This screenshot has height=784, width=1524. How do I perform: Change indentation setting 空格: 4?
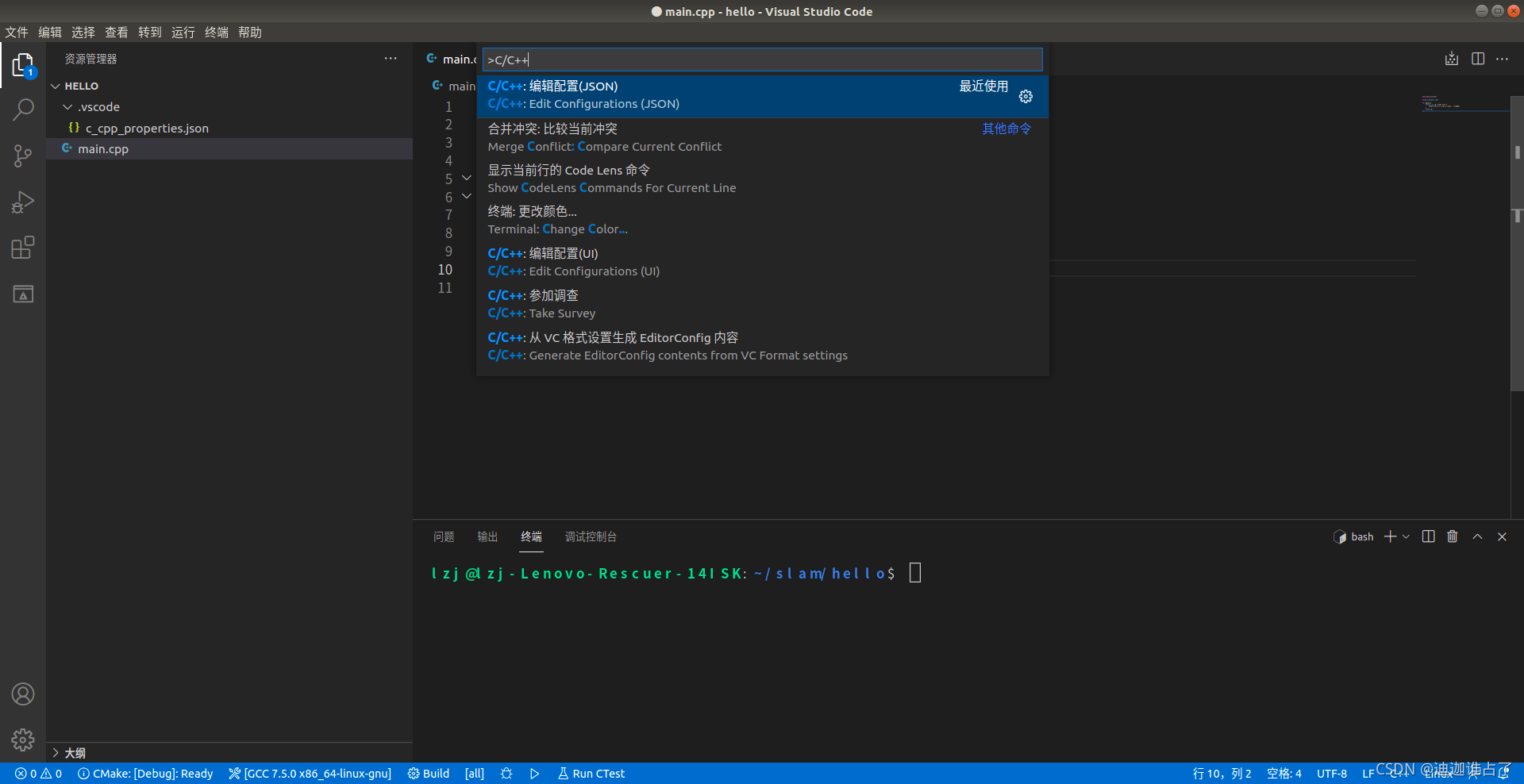(1284, 774)
